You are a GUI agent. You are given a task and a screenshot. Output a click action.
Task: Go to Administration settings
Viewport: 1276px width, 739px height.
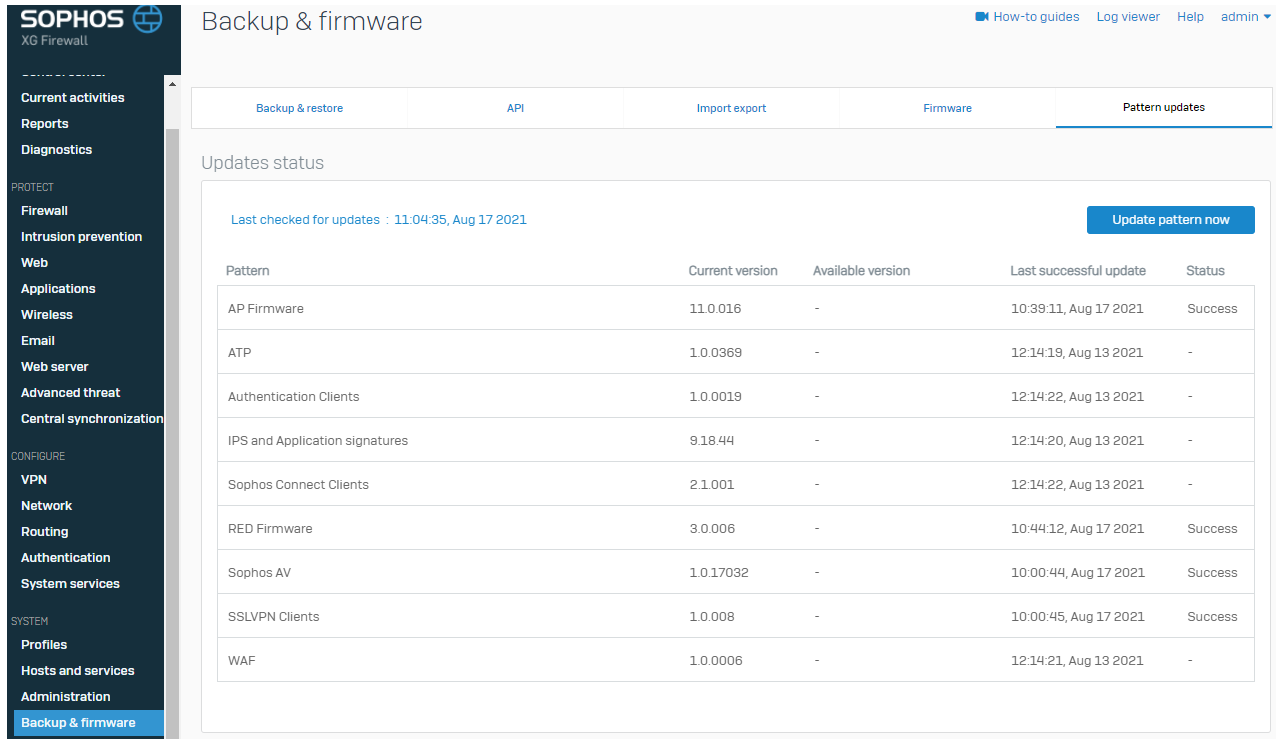(x=66, y=697)
